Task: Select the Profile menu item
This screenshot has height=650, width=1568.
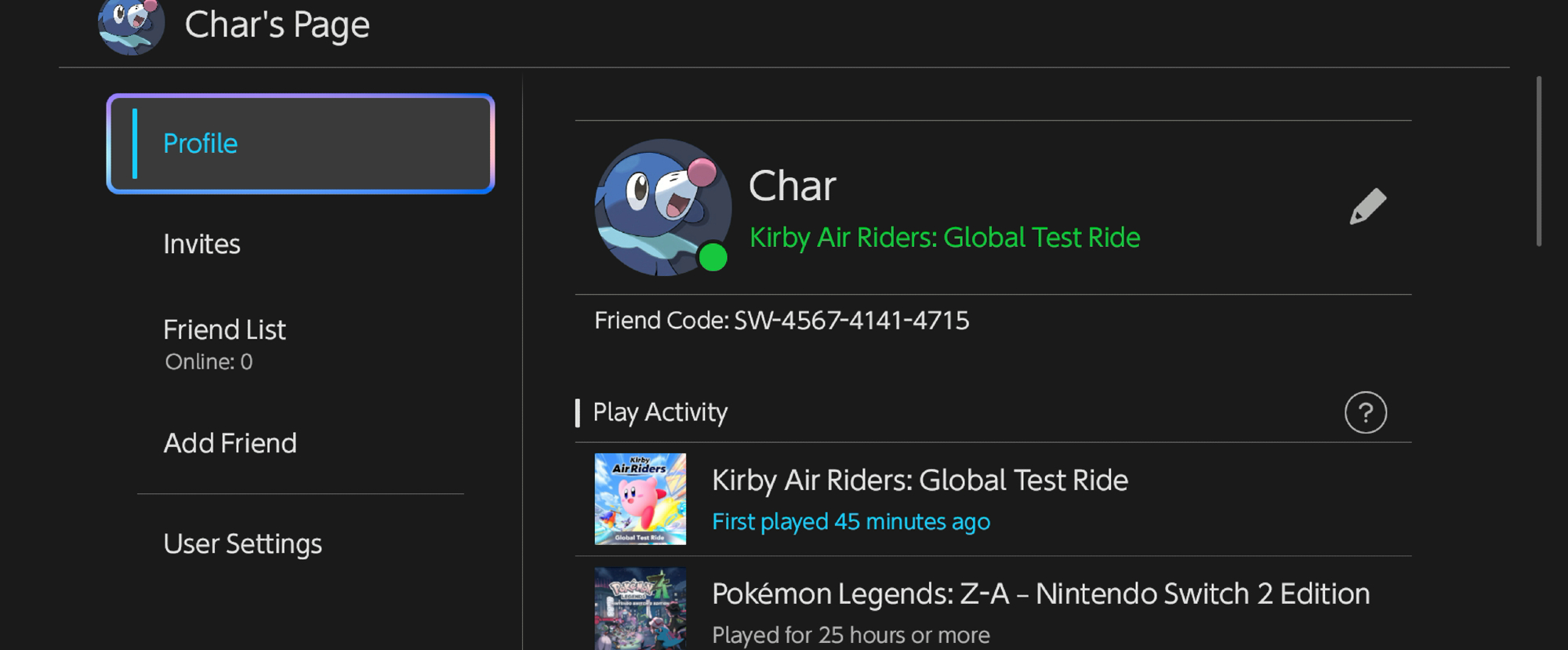Action: pos(300,143)
